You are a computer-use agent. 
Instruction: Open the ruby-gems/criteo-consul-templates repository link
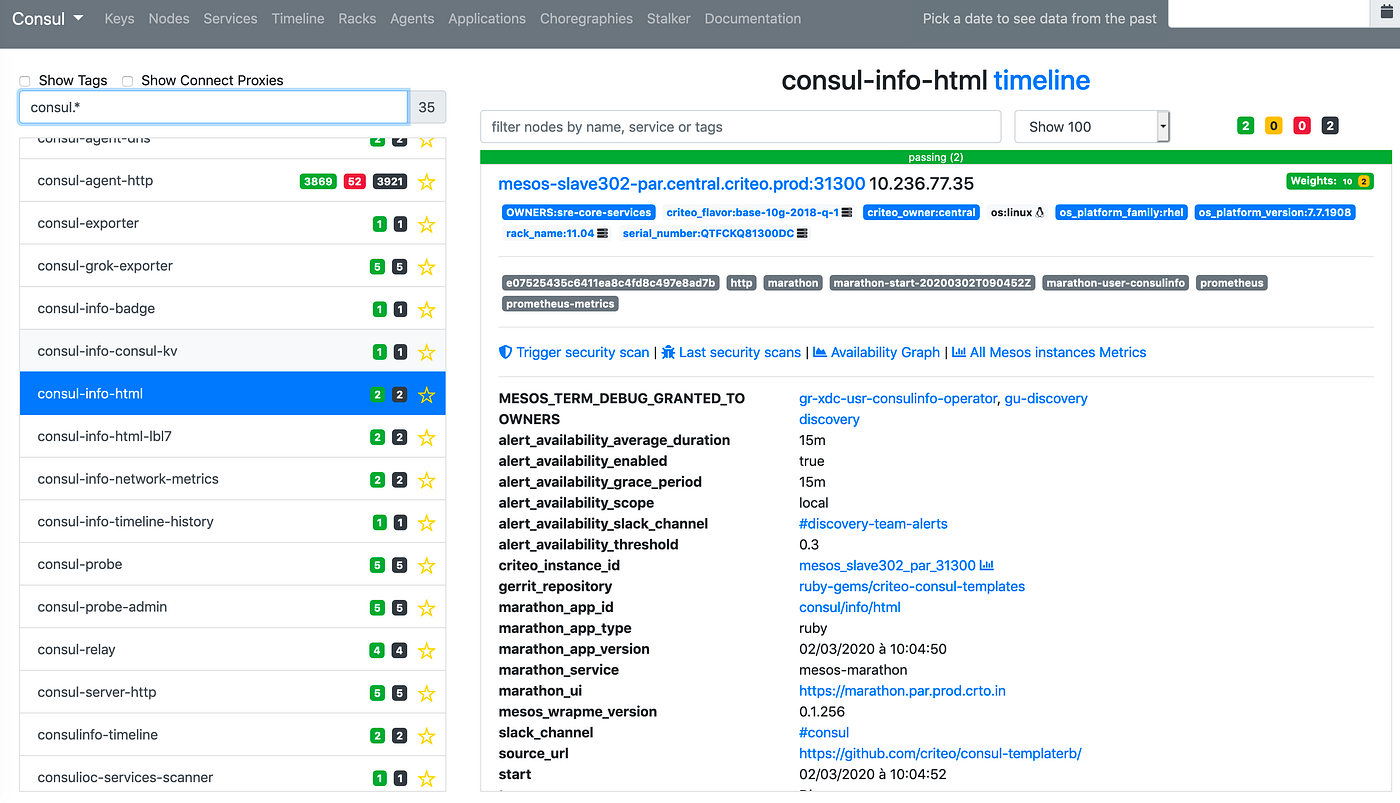(x=911, y=586)
